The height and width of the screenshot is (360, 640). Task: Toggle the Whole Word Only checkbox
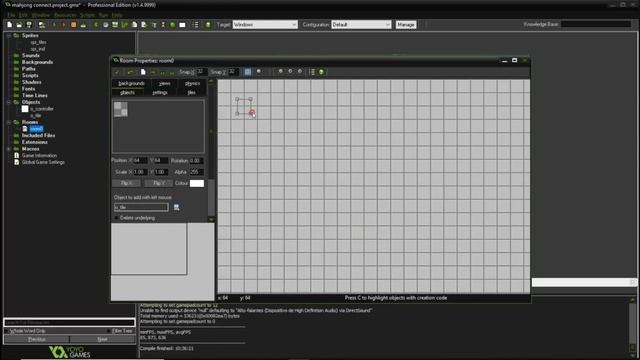pos(7,331)
